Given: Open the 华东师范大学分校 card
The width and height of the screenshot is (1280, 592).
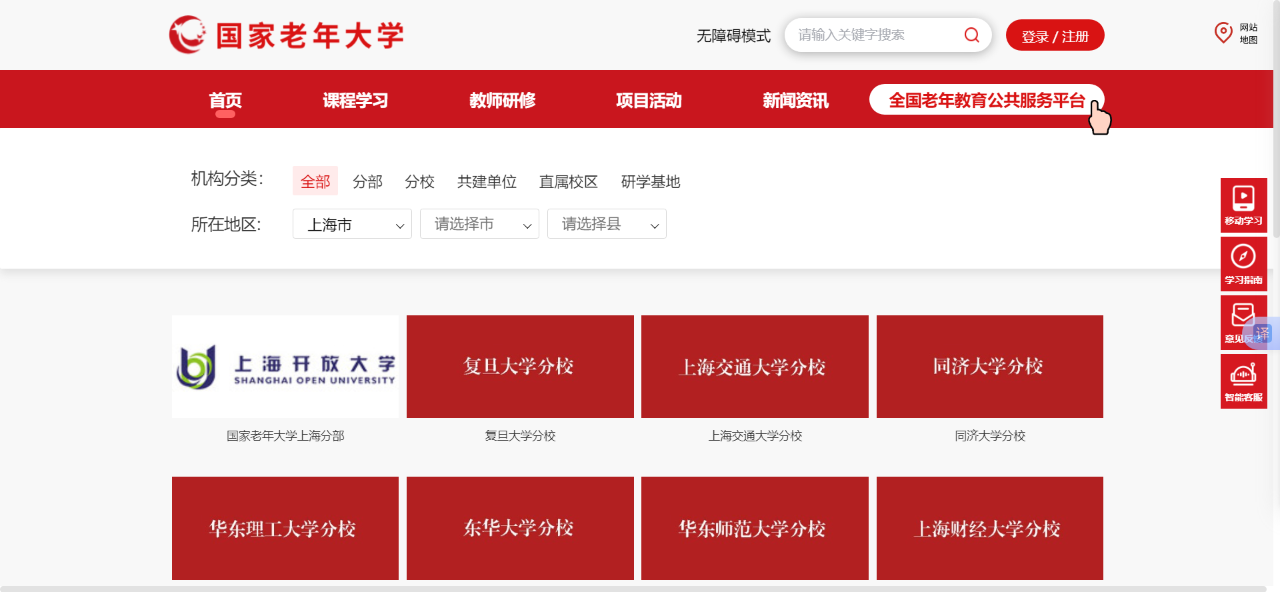Looking at the screenshot, I should 755,528.
